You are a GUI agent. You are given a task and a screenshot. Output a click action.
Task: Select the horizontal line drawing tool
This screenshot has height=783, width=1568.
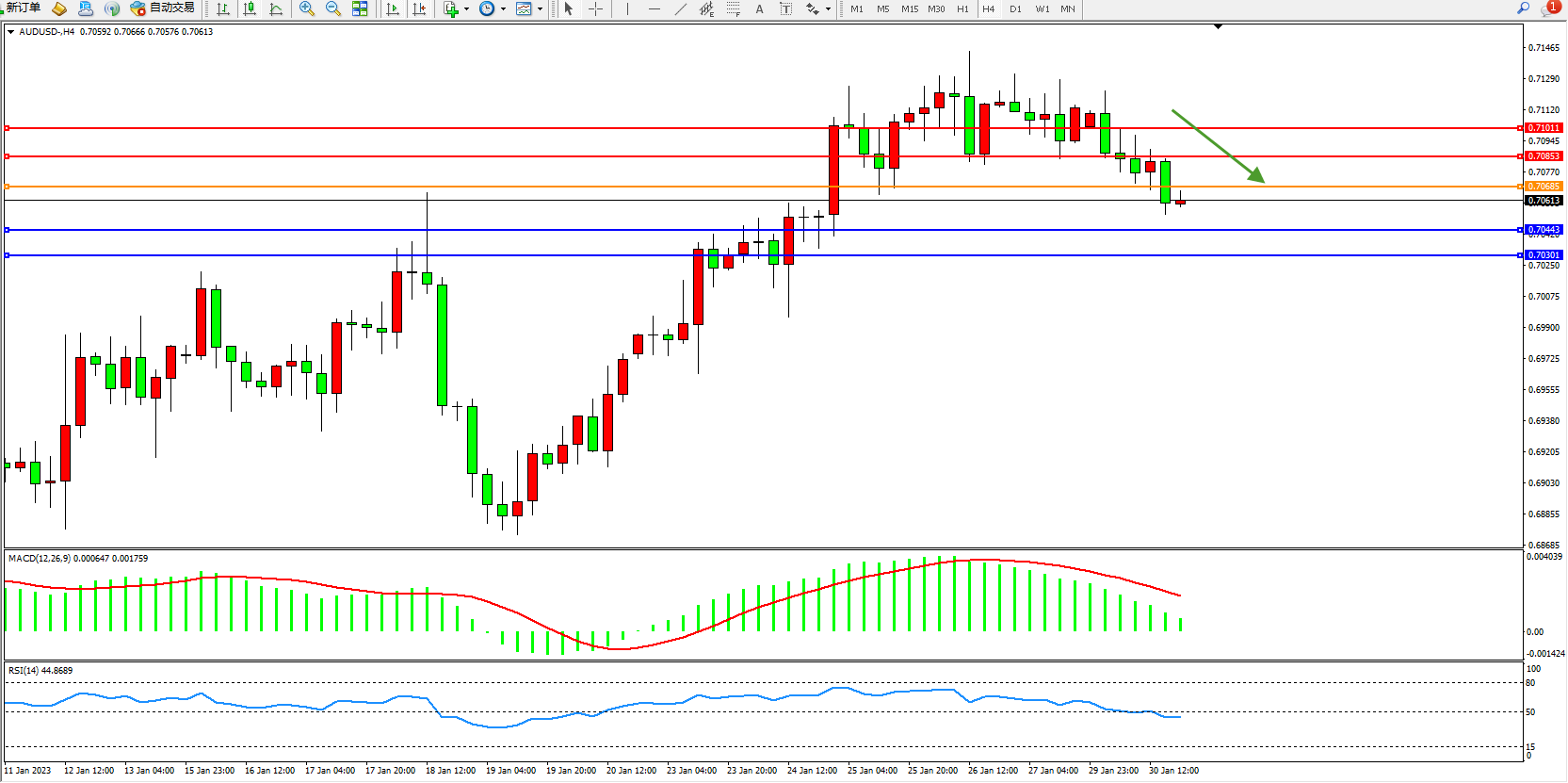(x=655, y=8)
